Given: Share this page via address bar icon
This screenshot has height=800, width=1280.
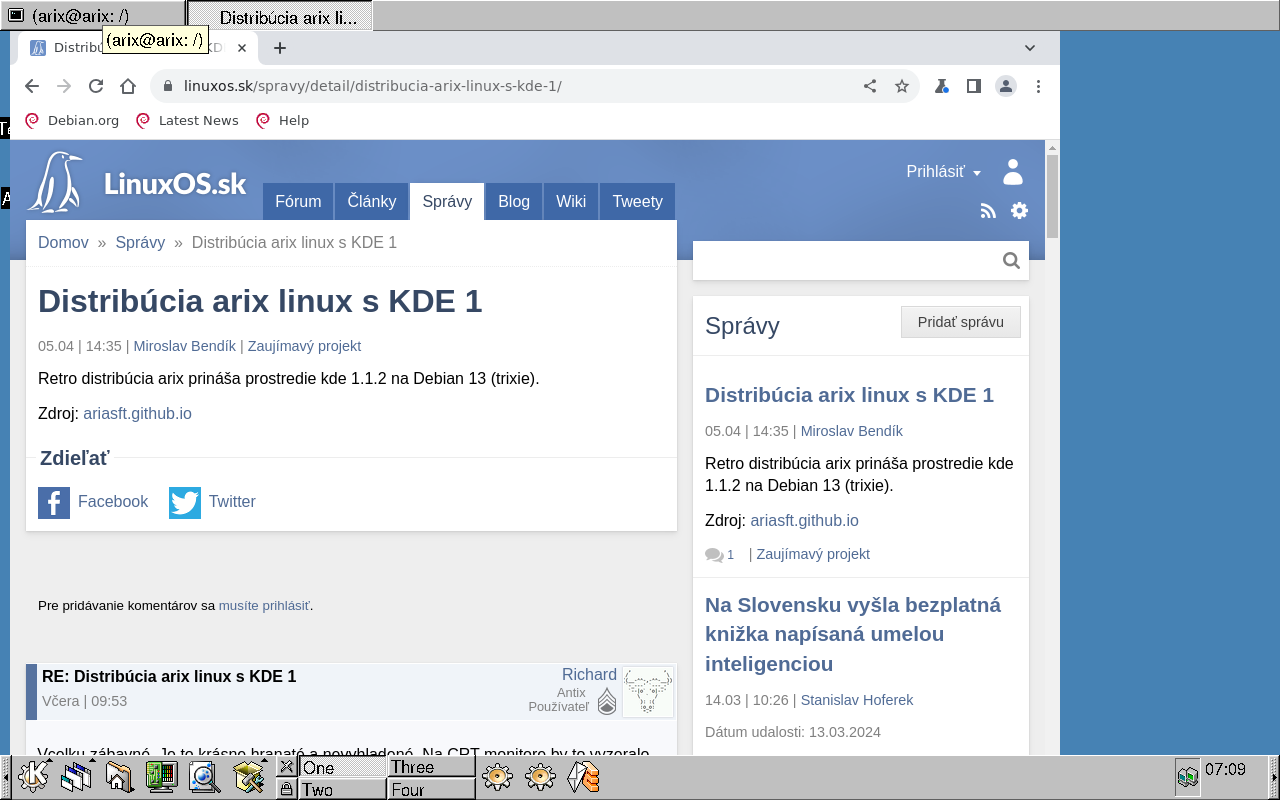Looking at the screenshot, I should click(870, 86).
